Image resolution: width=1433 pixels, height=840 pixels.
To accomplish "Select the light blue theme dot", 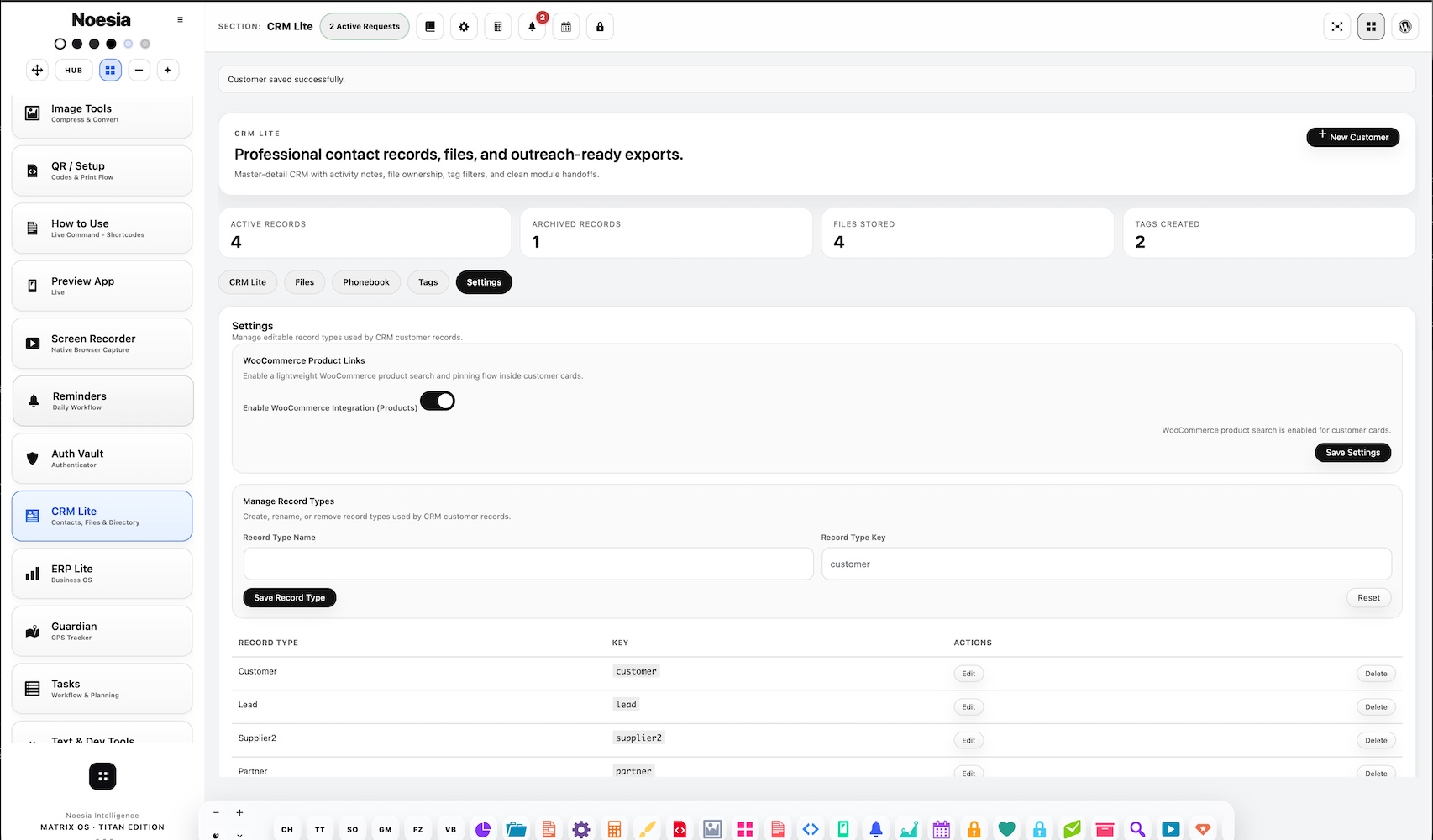I will pos(128,44).
